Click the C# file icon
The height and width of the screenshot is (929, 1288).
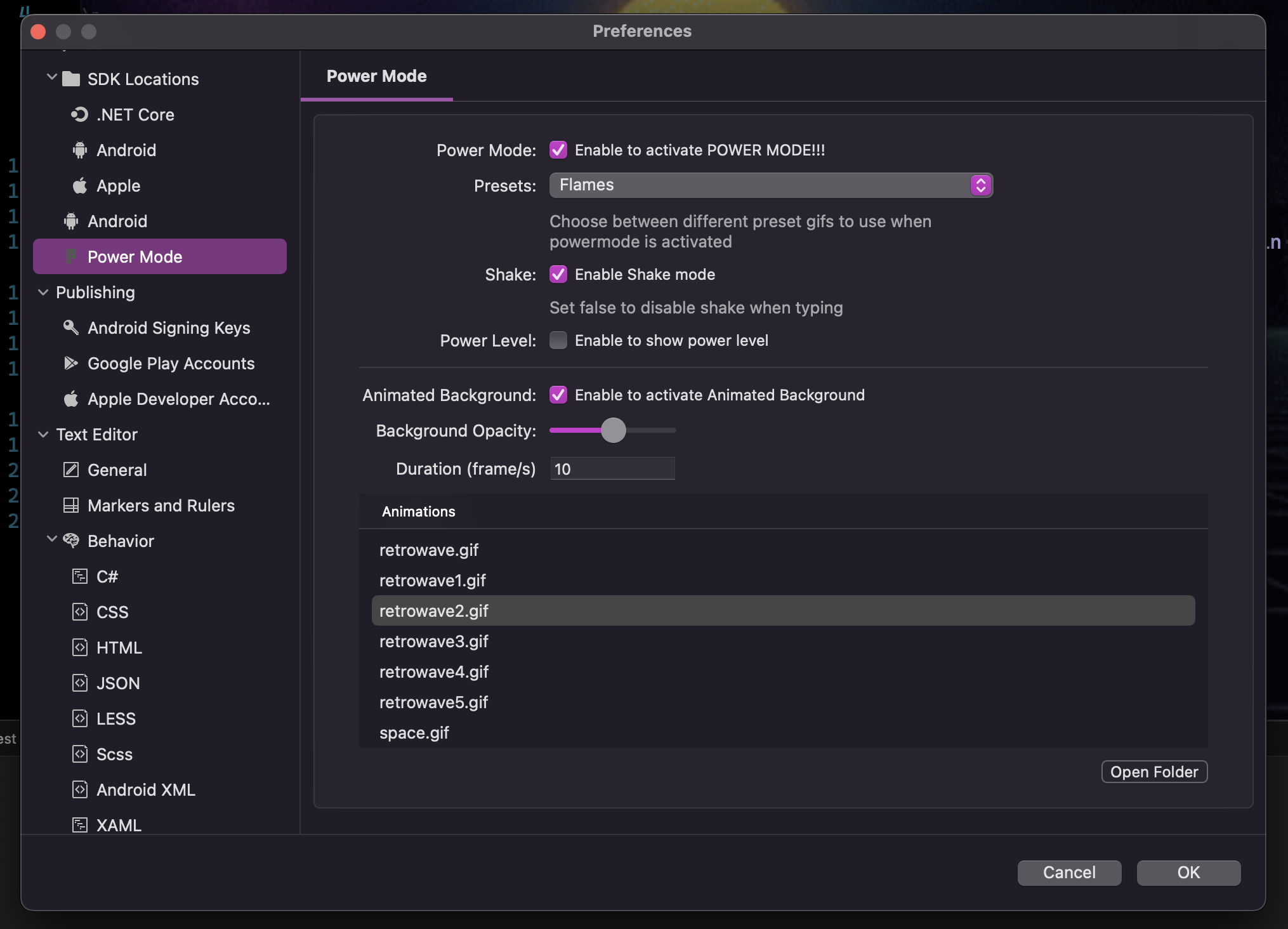coord(79,577)
